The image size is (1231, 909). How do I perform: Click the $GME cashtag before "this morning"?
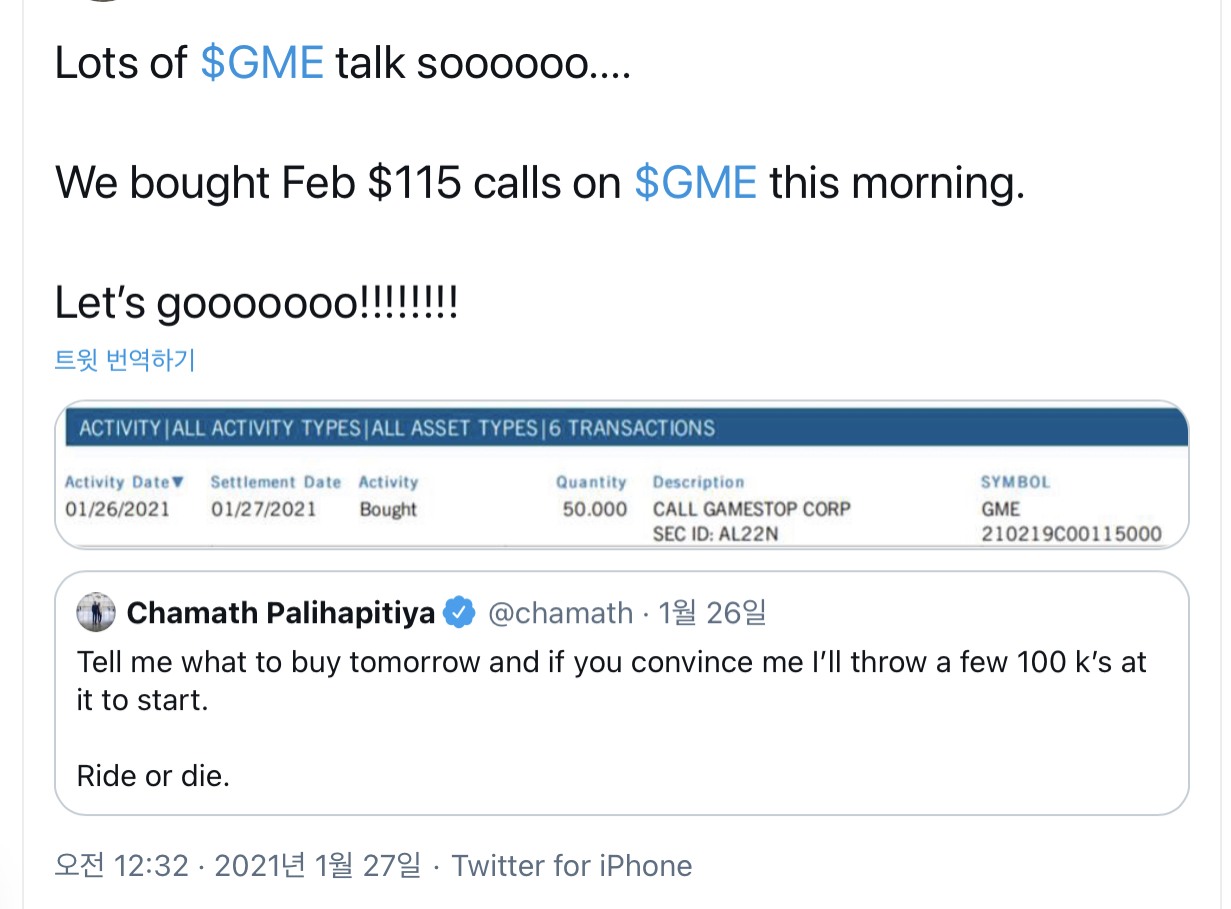(x=695, y=183)
